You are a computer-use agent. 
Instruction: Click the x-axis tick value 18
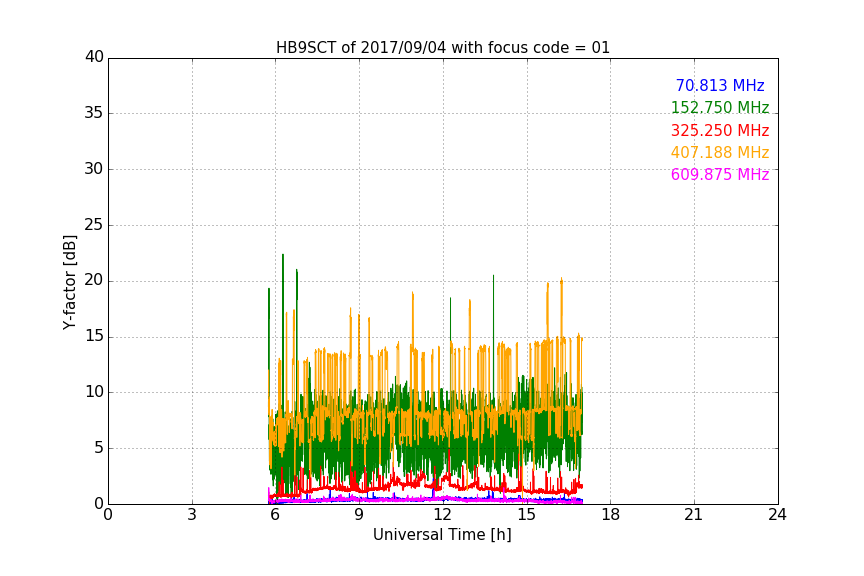[611, 515]
